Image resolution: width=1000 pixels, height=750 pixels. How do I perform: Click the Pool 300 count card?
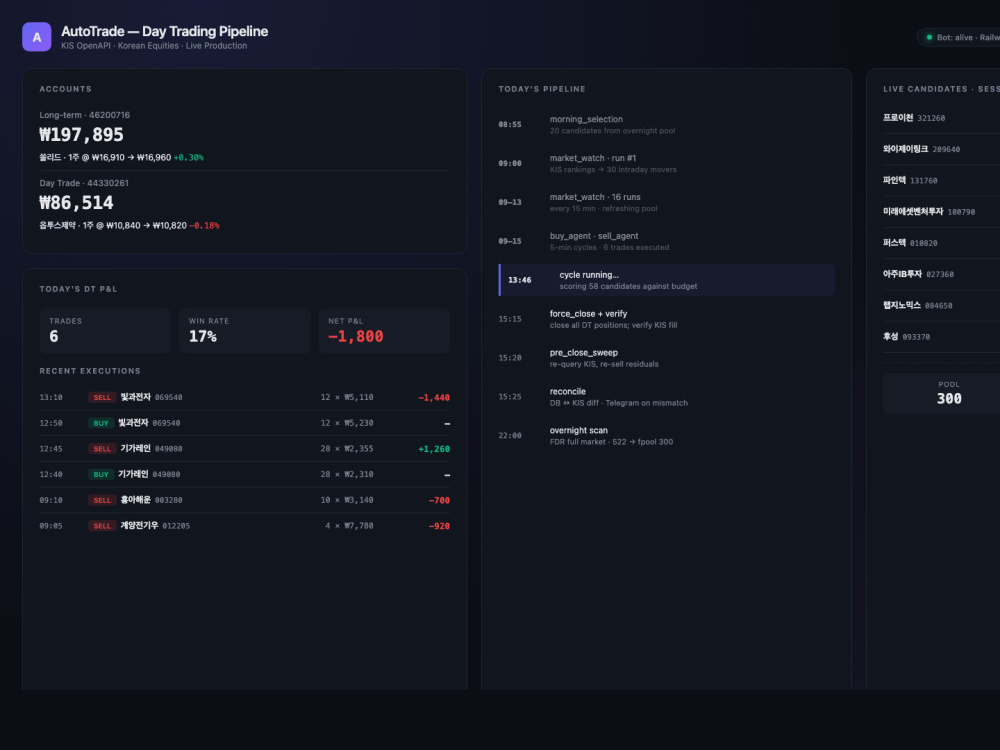943,393
